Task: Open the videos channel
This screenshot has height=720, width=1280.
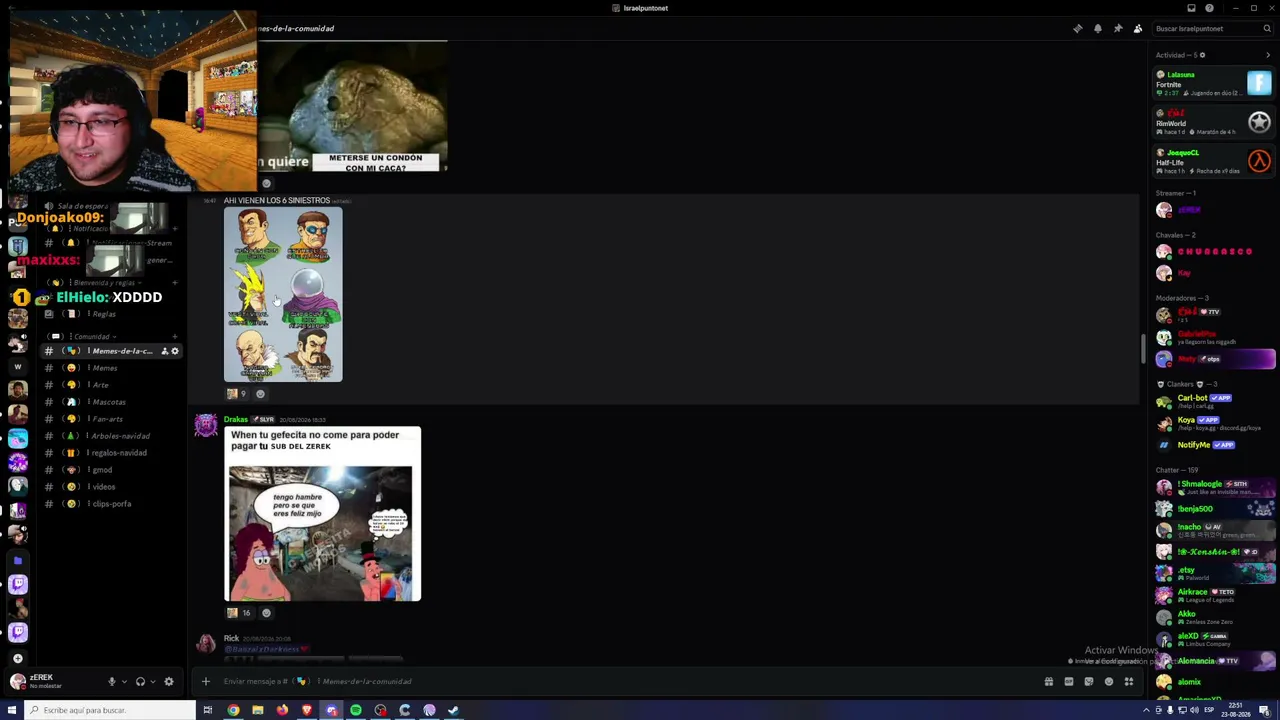Action: click(112, 487)
